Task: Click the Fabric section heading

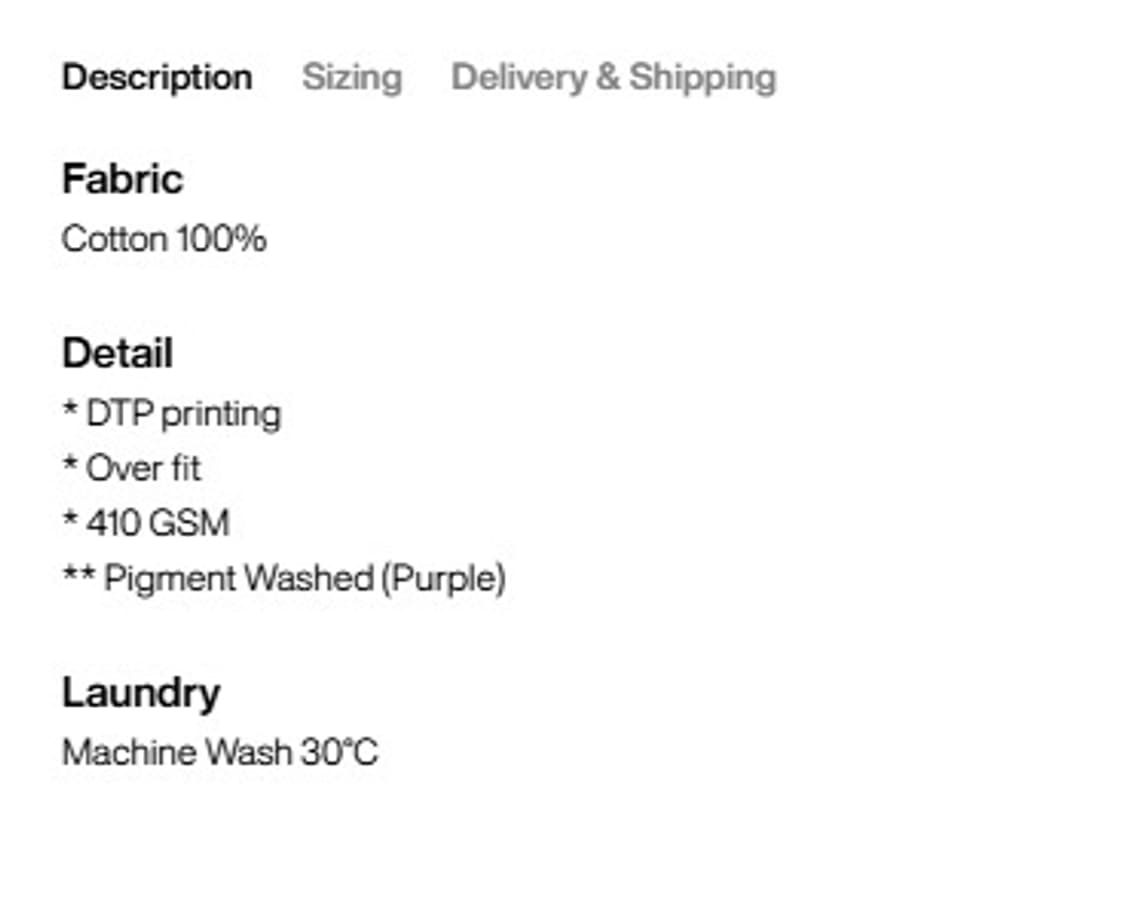Action: [x=122, y=180]
